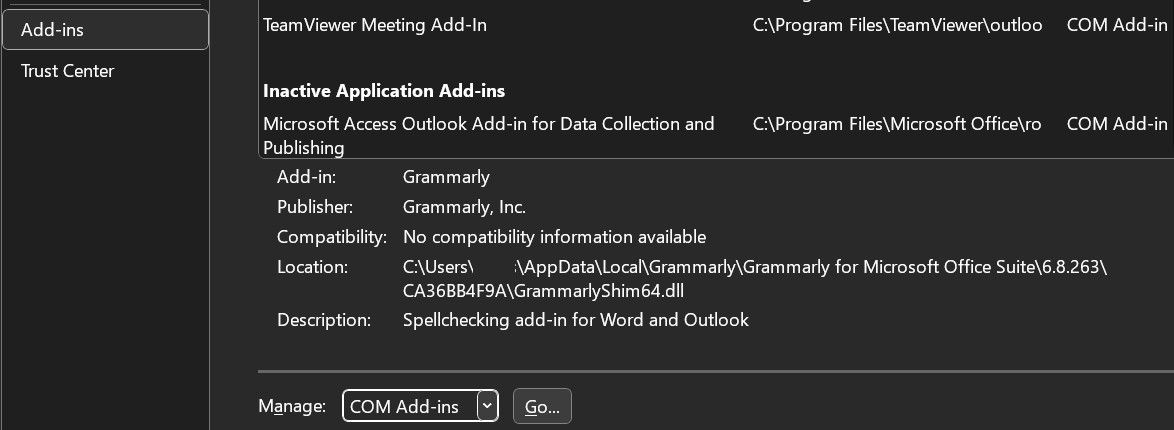Click the Microsoft Office location path cell
1174x430 pixels.
[x=897, y=124]
